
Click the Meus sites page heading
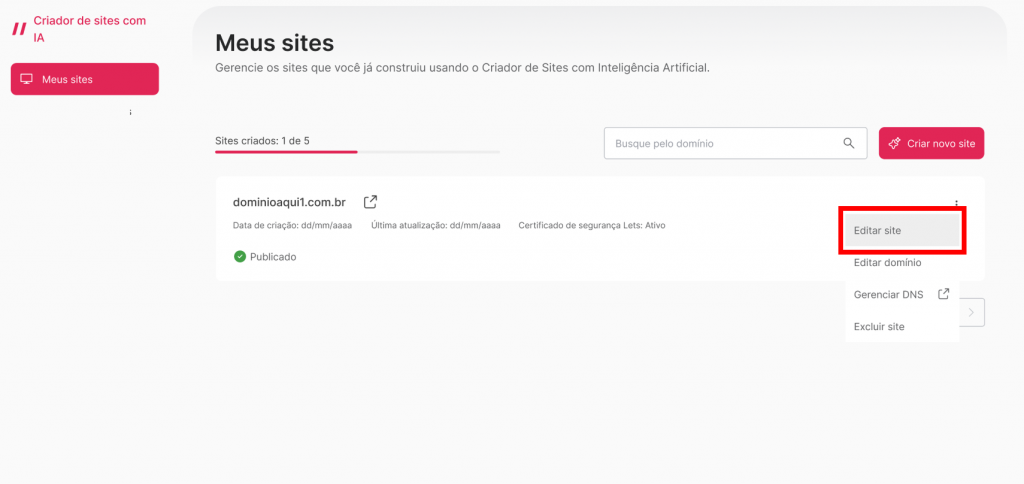tap(274, 44)
